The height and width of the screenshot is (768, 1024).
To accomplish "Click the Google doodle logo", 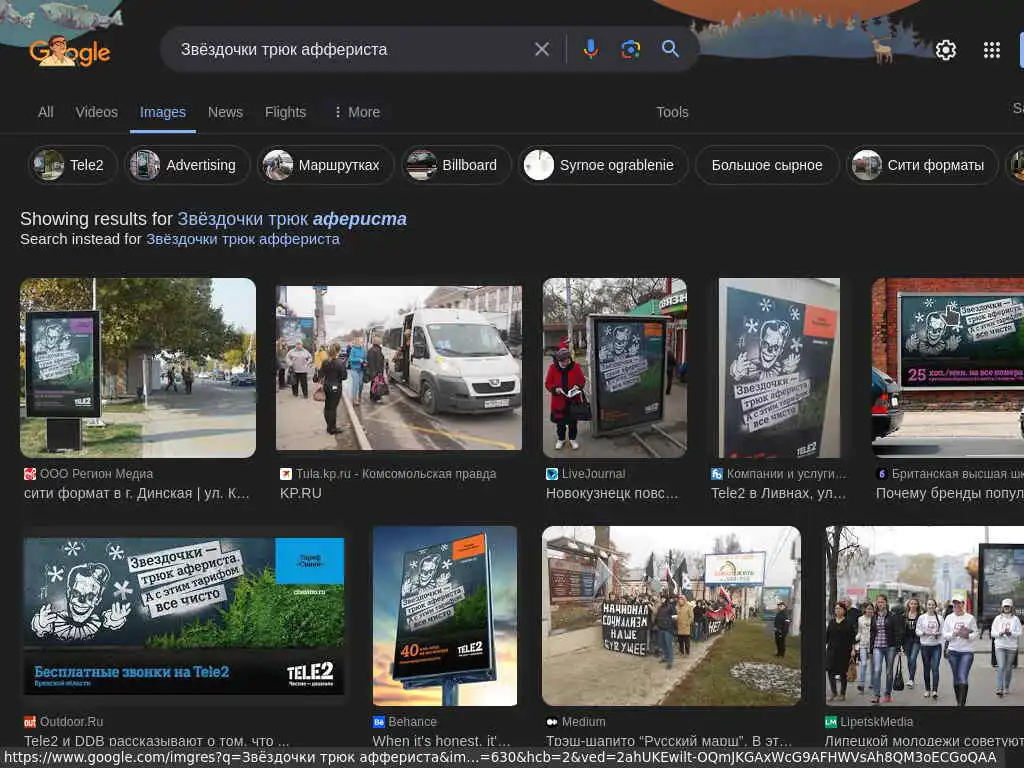I will (x=69, y=51).
